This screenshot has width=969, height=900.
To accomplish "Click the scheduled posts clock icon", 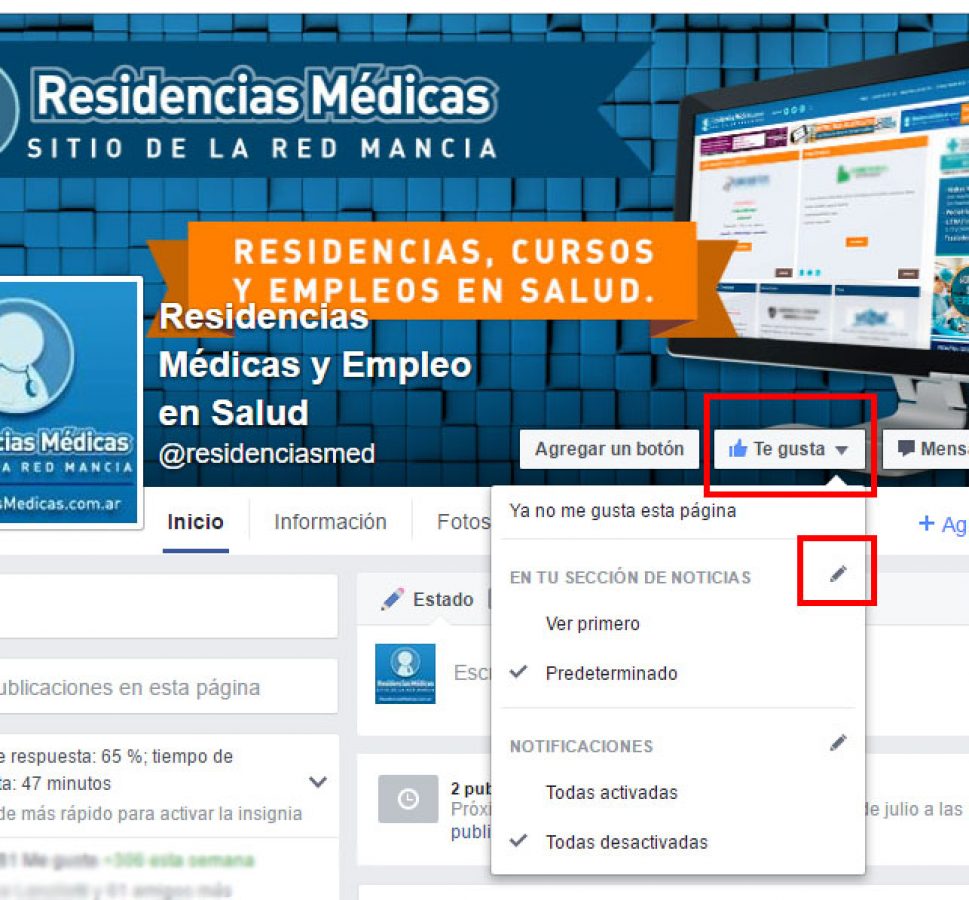I will coord(408,799).
